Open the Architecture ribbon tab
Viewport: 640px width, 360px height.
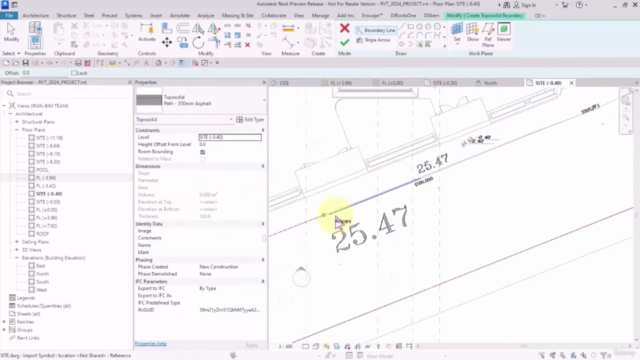(x=36, y=16)
